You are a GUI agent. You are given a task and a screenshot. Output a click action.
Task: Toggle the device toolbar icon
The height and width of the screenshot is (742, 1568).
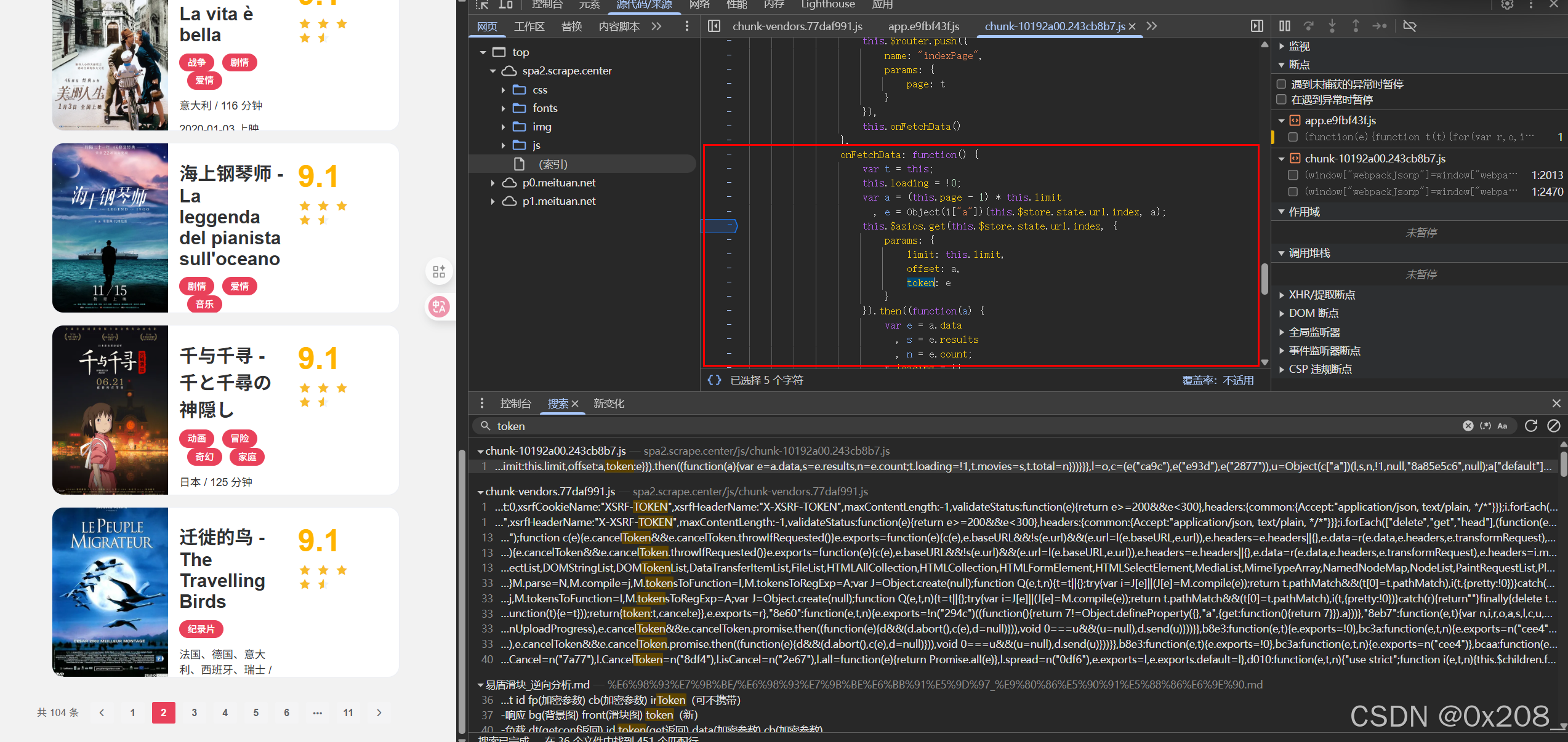pyautogui.click(x=505, y=5)
